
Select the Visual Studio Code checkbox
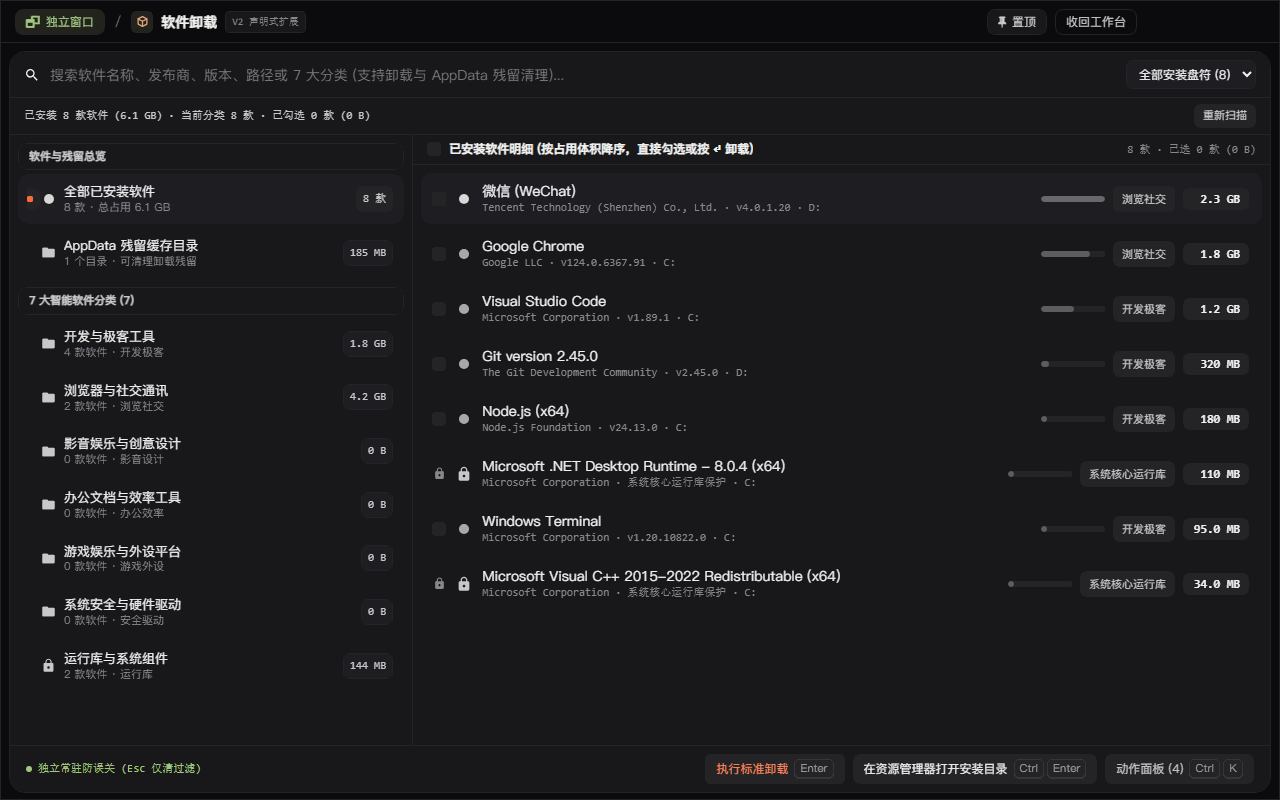pos(439,309)
